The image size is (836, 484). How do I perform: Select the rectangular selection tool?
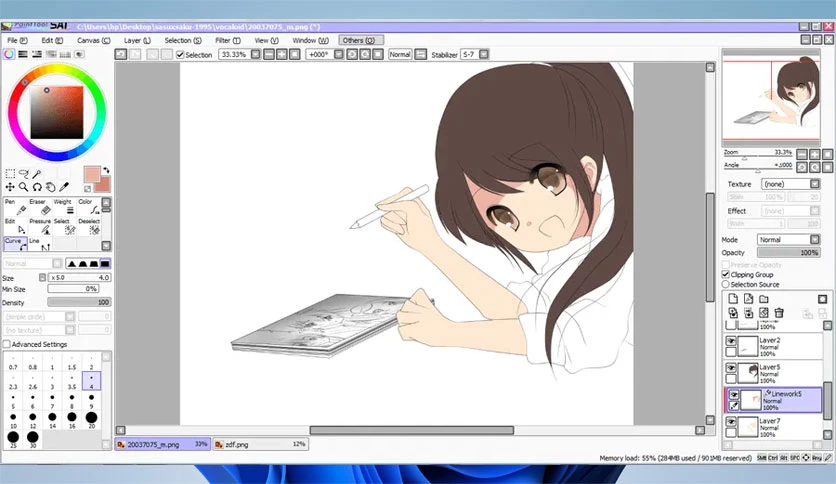tap(10, 174)
